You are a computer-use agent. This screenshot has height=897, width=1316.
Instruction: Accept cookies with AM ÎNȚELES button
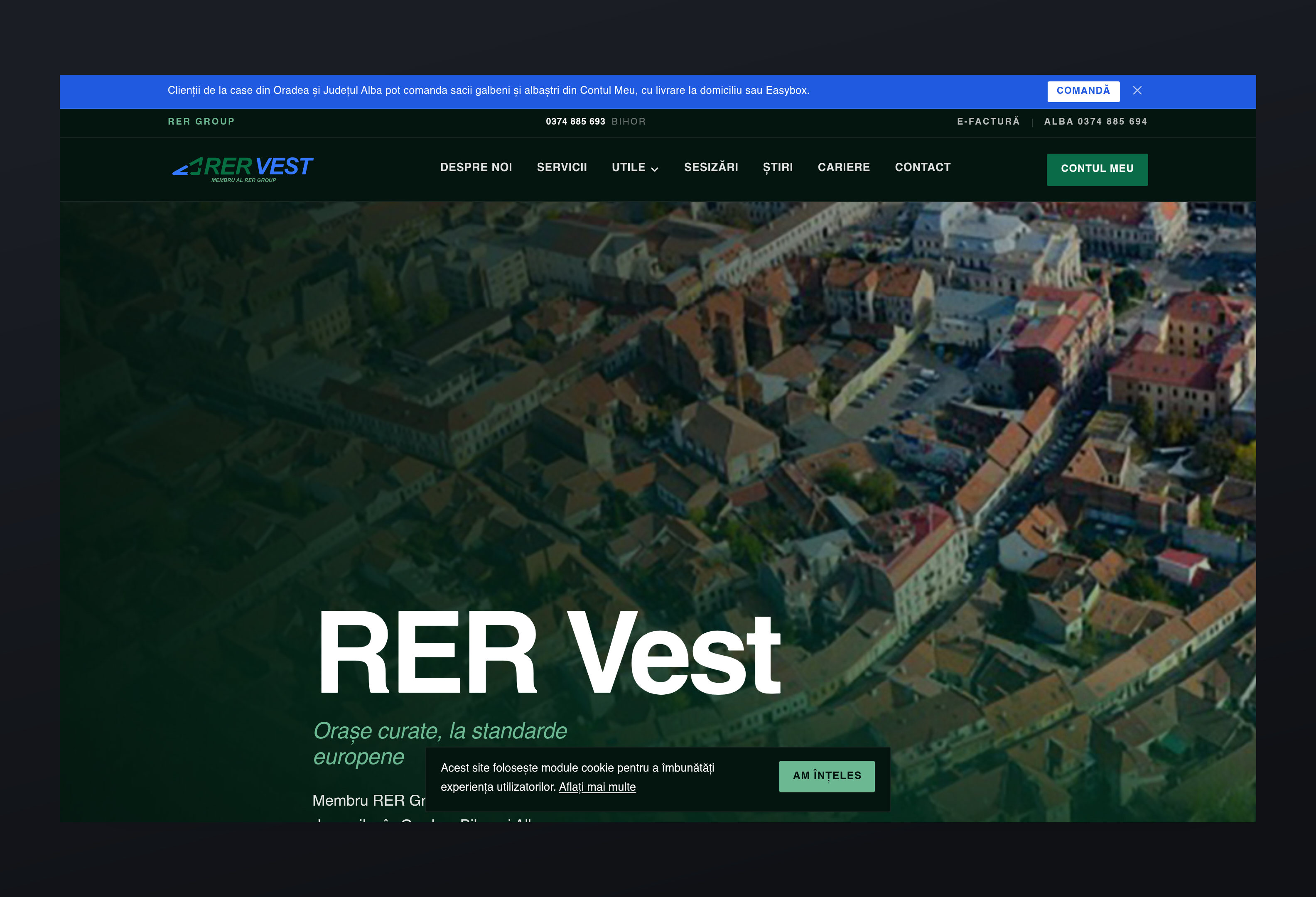point(827,776)
